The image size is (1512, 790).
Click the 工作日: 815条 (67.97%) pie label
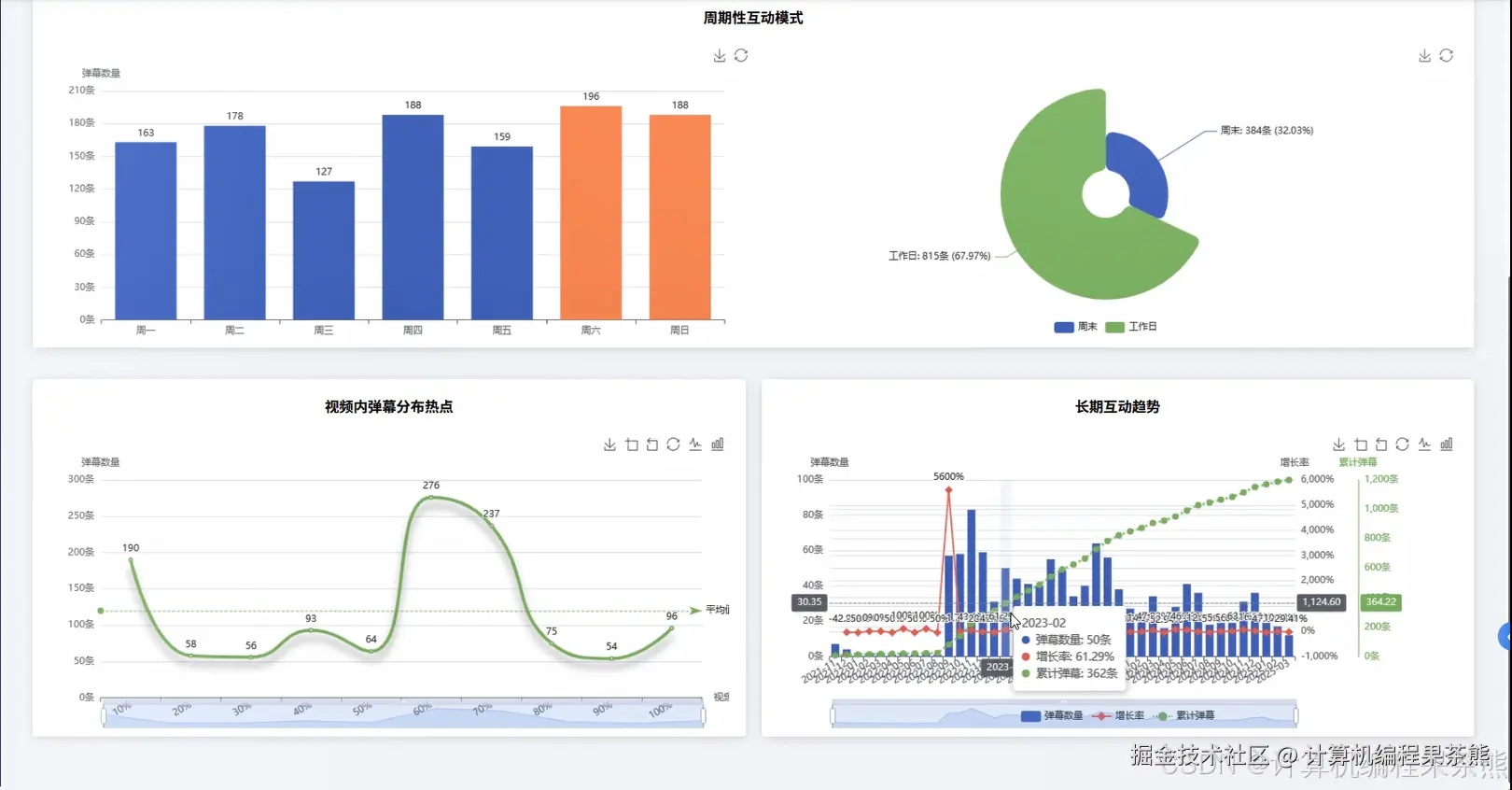pyautogui.click(x=939, y=256)
